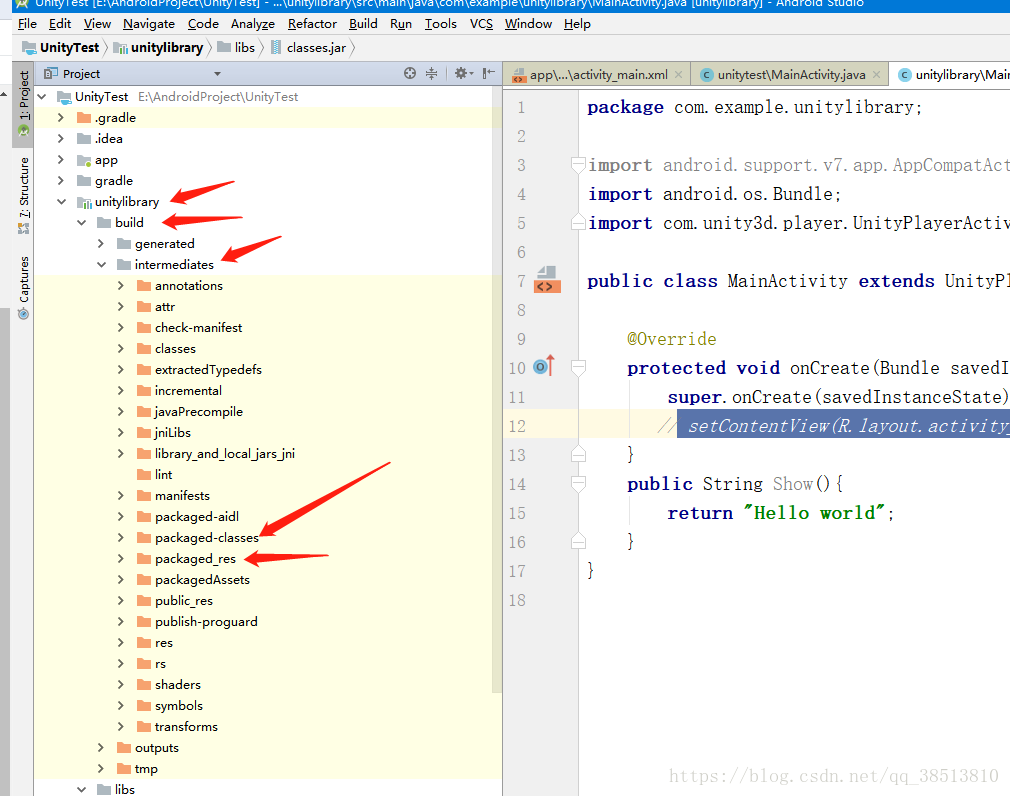Open the Project panel settings gear
Viewport: 1010px width, 796px height.
click(x=462, y=73)
